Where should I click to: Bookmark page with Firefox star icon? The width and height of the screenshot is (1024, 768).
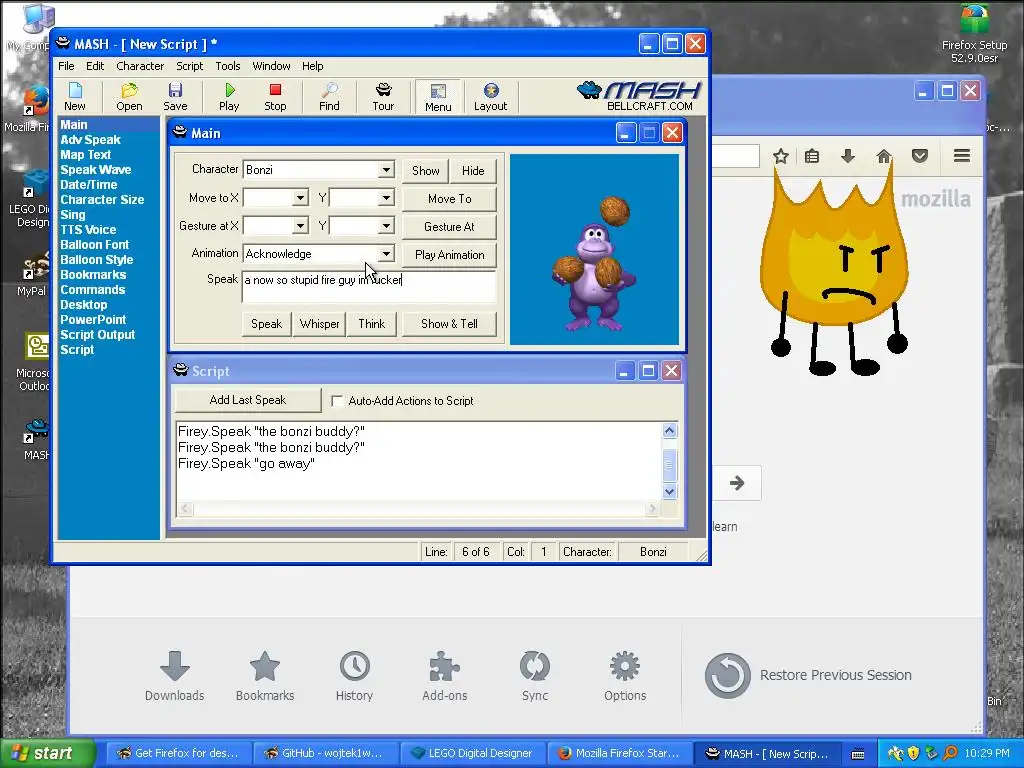click(780, 156)
